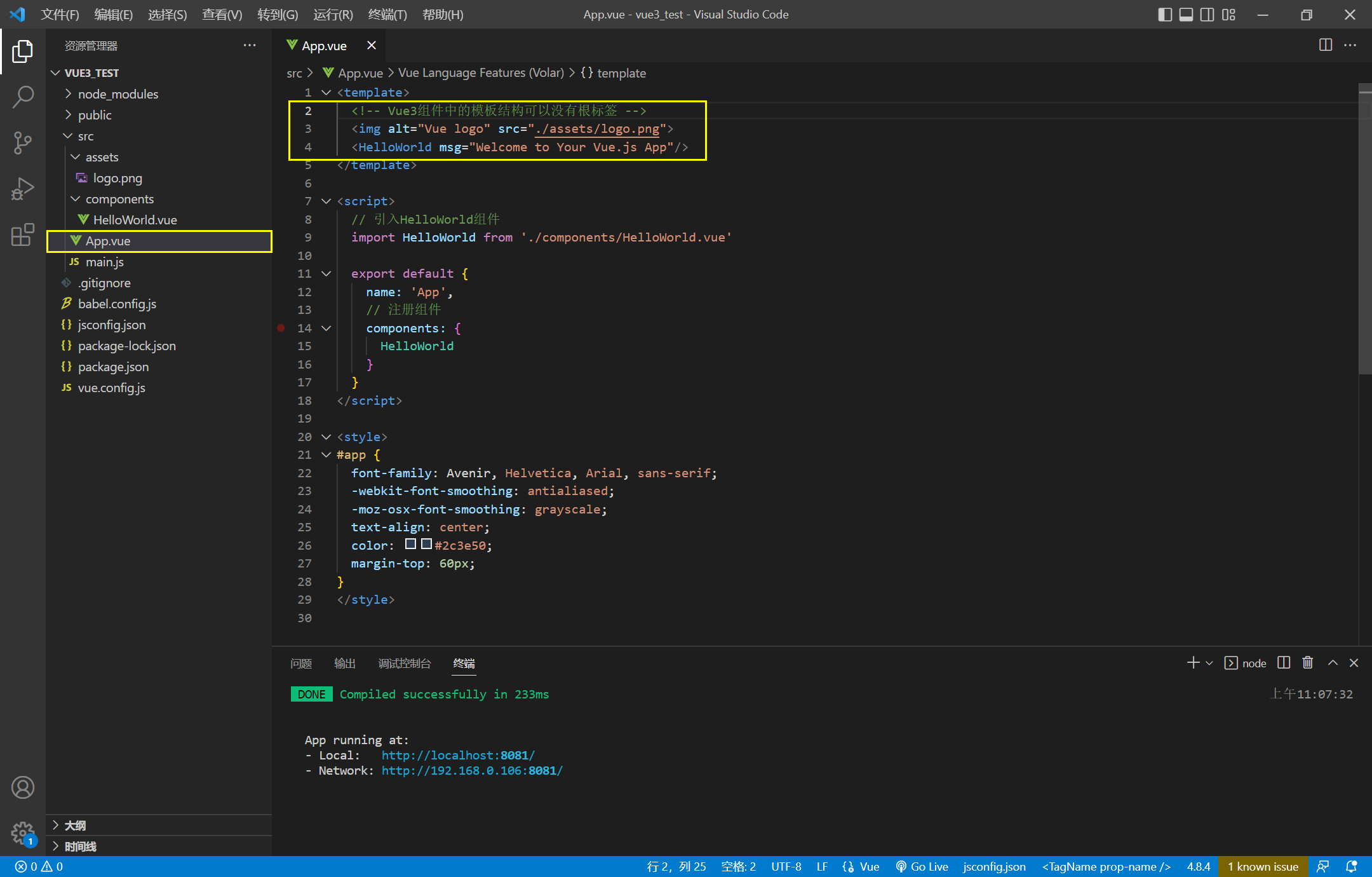Fold the script block at line 7

pyautogui.click(x=326, y=201)
